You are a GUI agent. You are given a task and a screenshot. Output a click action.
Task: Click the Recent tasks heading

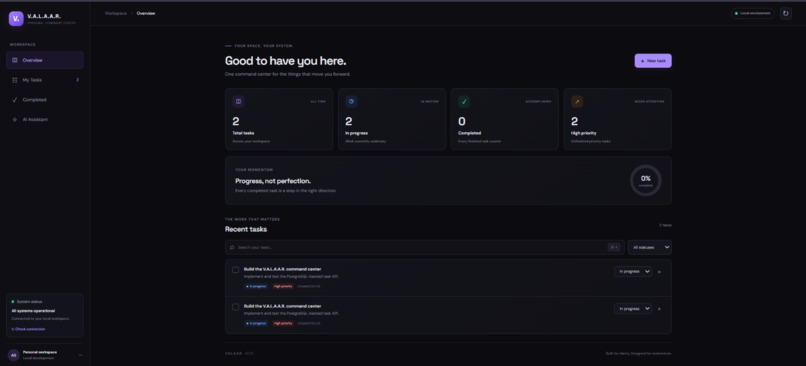(246, 229)
